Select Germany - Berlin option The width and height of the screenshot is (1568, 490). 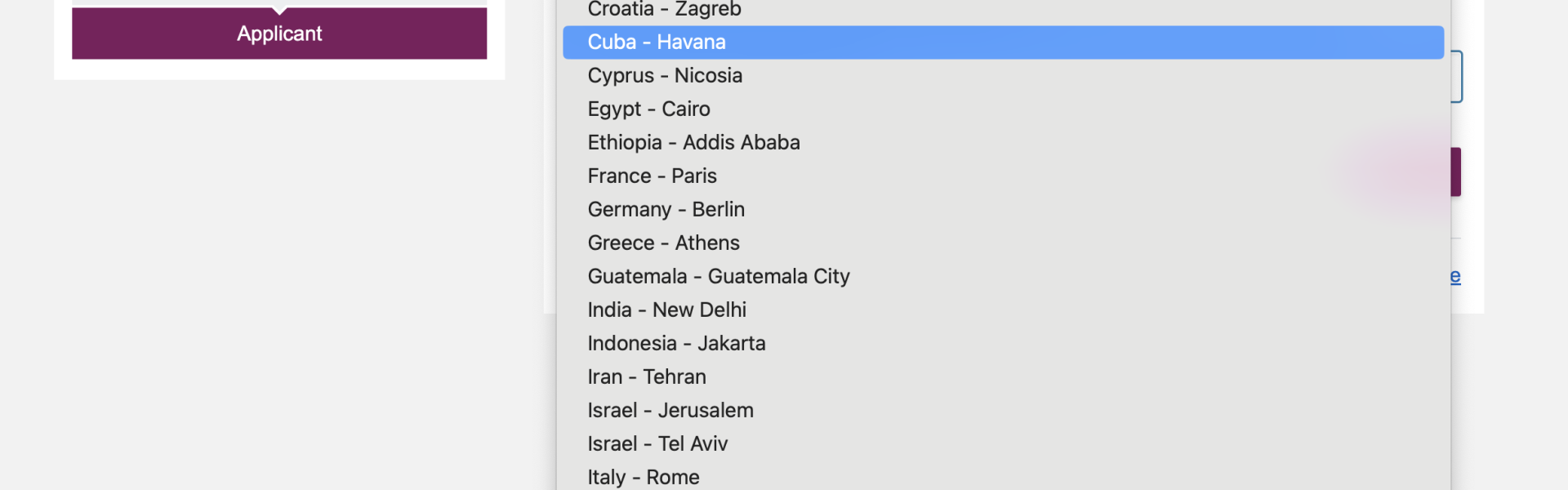(1003, 210)
